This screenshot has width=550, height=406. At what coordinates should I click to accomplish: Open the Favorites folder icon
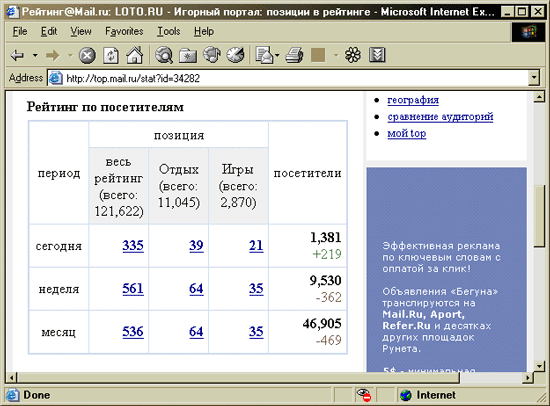[188, 55]
